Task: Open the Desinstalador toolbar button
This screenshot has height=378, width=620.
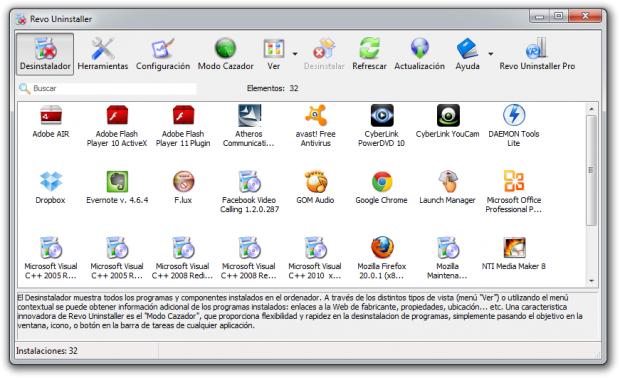Action: [x=45, y=54]
